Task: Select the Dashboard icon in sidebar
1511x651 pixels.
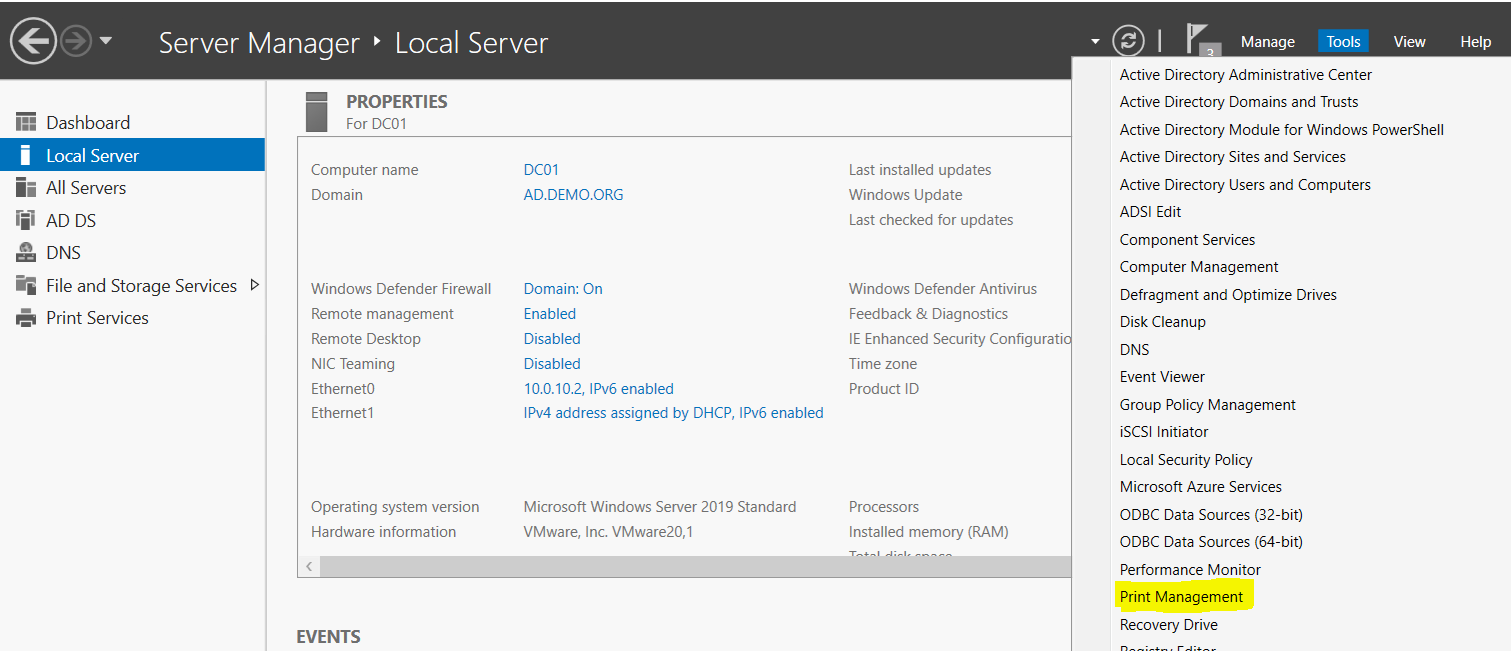Action: [x=26, y=123]
